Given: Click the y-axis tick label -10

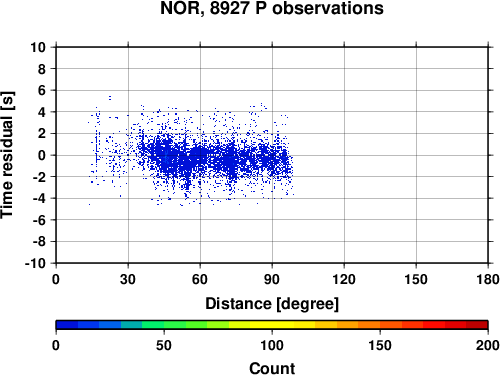Looking at the screenshot, I should (35, 263).
